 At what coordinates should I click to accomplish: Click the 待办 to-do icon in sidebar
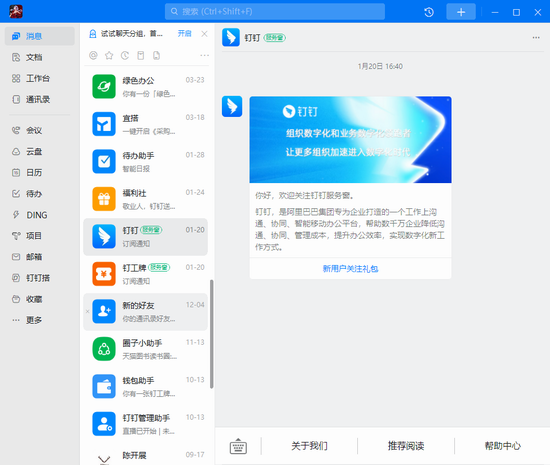[16, 194]
